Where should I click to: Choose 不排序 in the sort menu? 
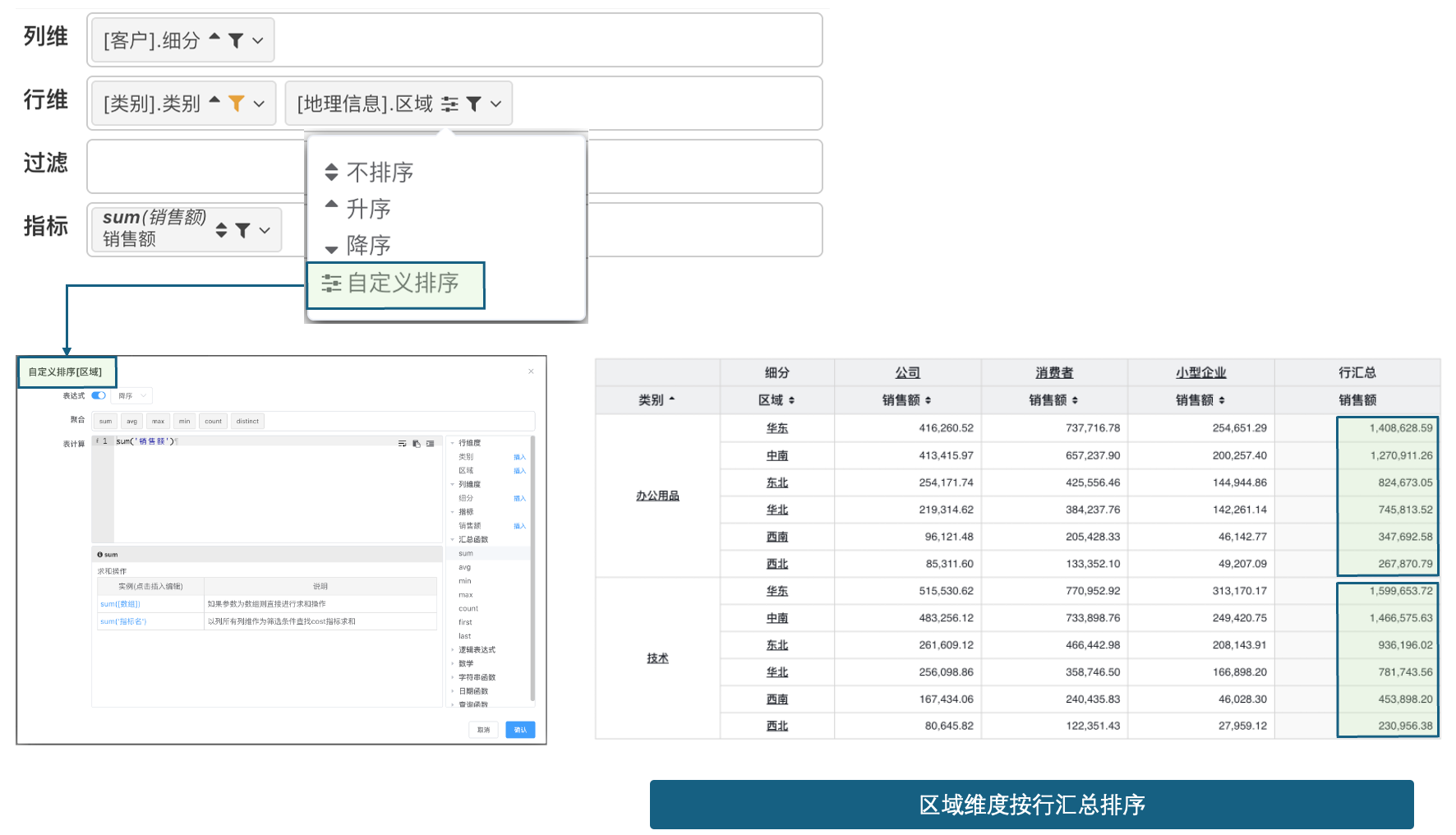tap(369, 172)
